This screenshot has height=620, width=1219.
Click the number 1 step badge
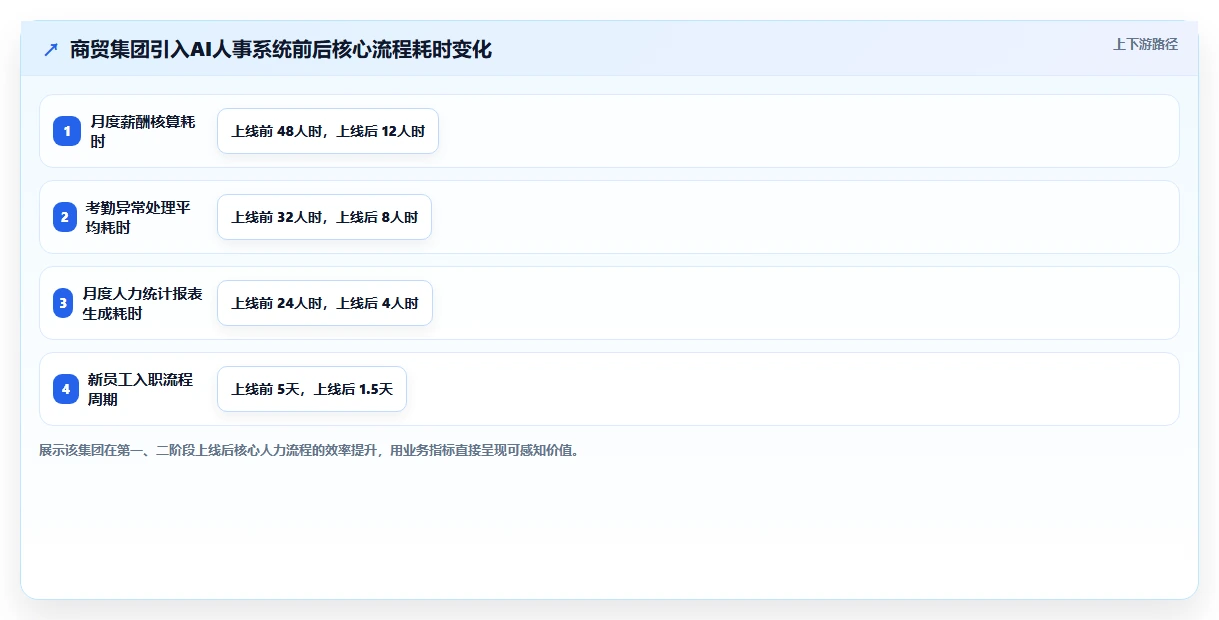67,131
